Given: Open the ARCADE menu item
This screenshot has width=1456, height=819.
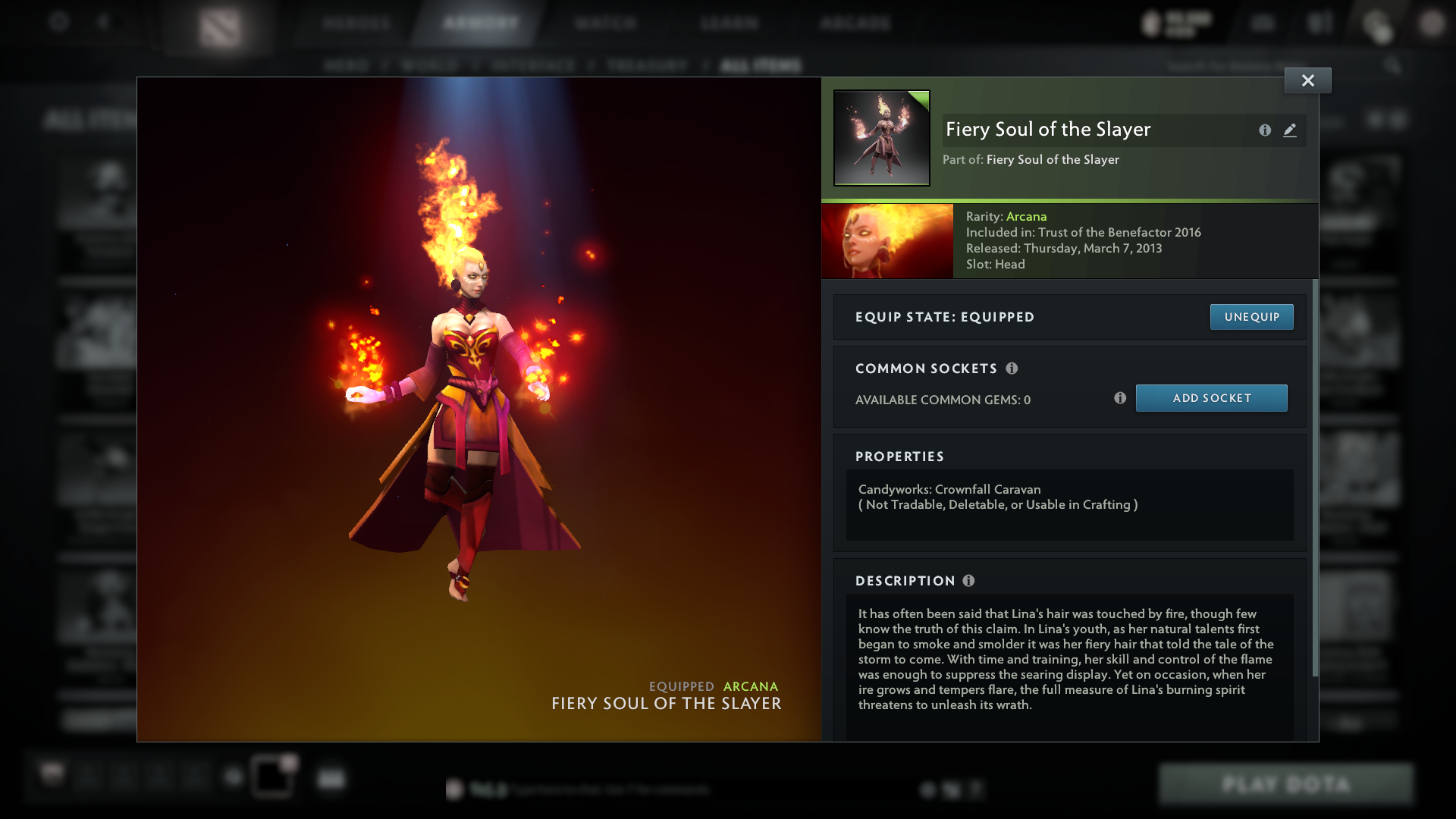Looking at the screenshot, I should (854, 23).
